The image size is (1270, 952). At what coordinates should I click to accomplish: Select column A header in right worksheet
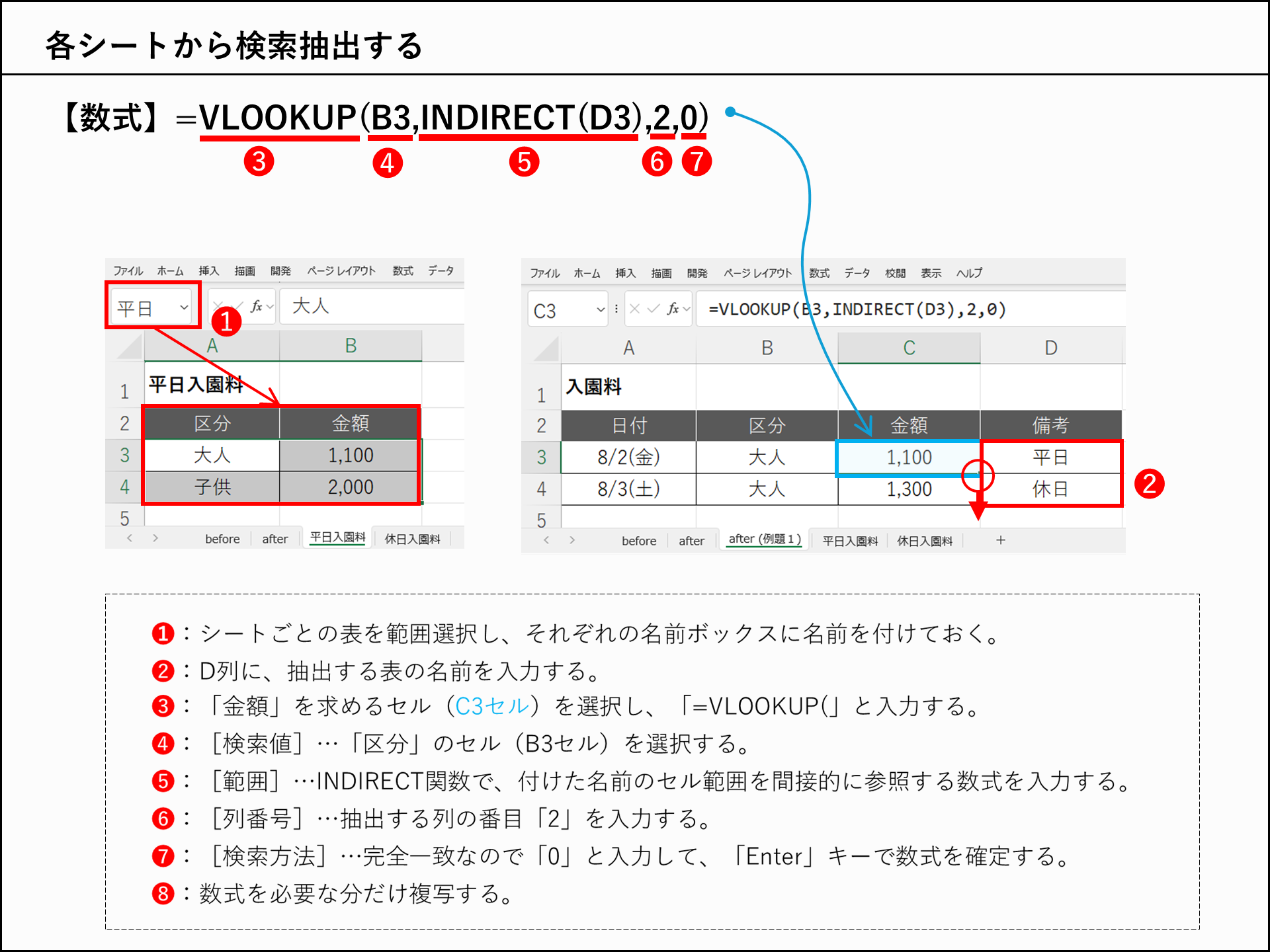[628, 348]
